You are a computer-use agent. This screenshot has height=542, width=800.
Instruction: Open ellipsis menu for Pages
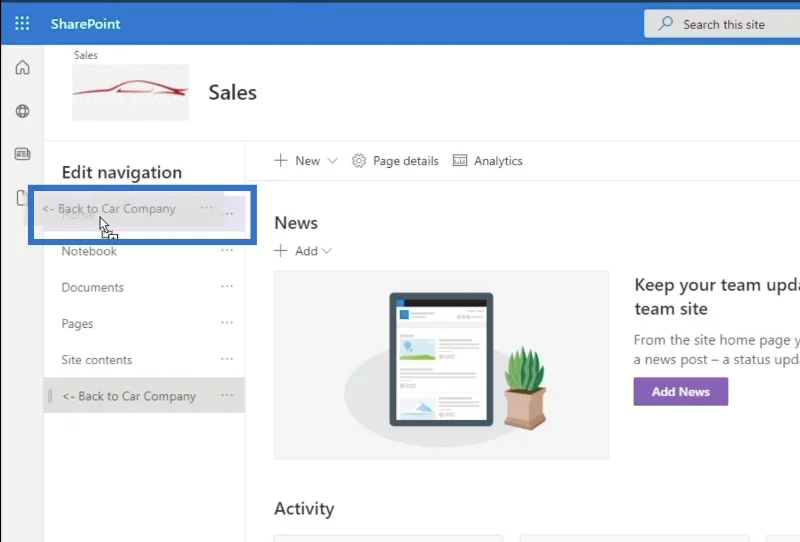(227, 323)
